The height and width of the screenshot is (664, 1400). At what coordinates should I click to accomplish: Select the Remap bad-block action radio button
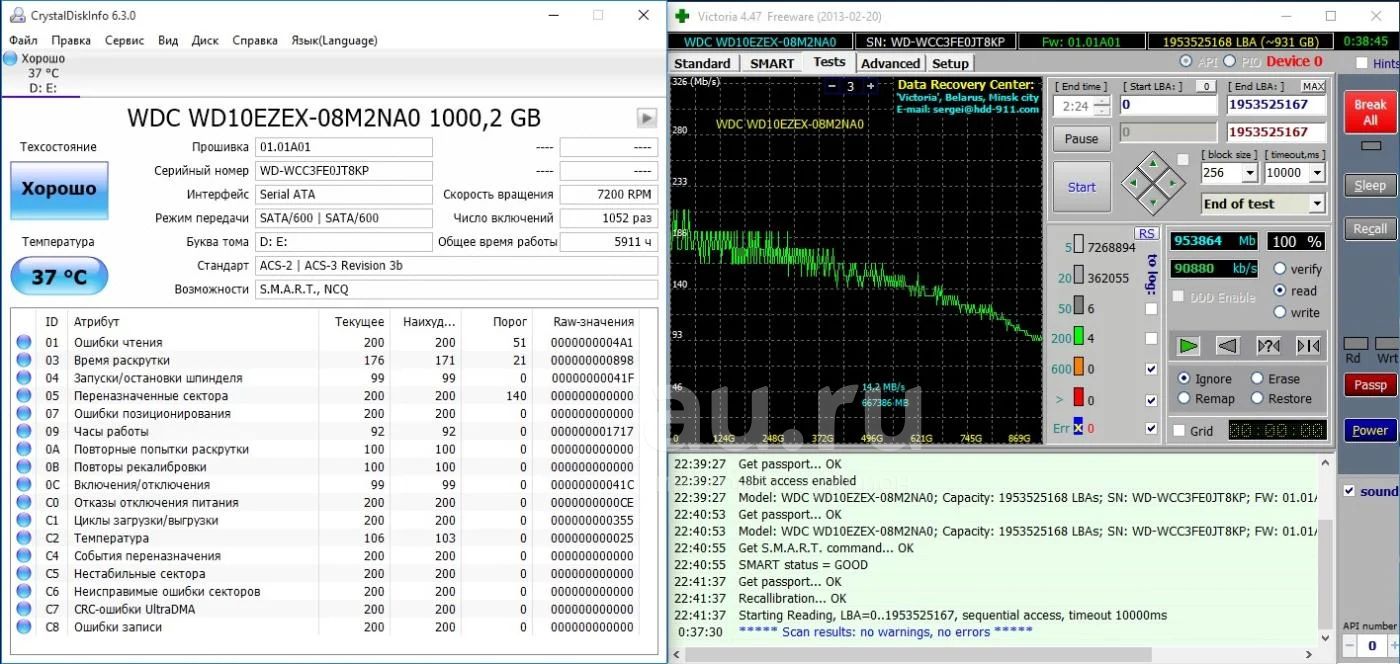pos(1184,398)
